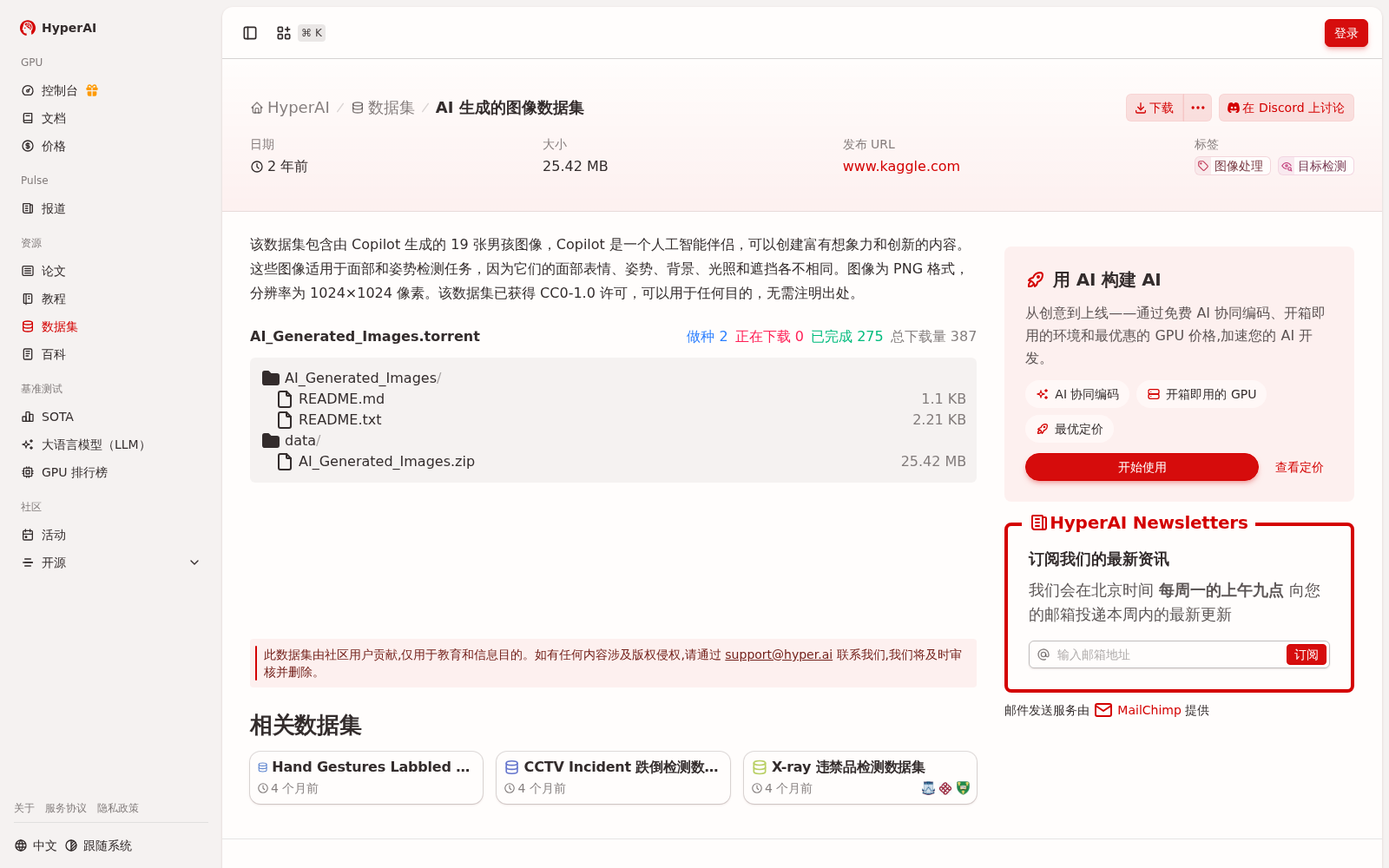Open the 中文 language selector
Screen dimensions: 1389x868
coord(36,845)
